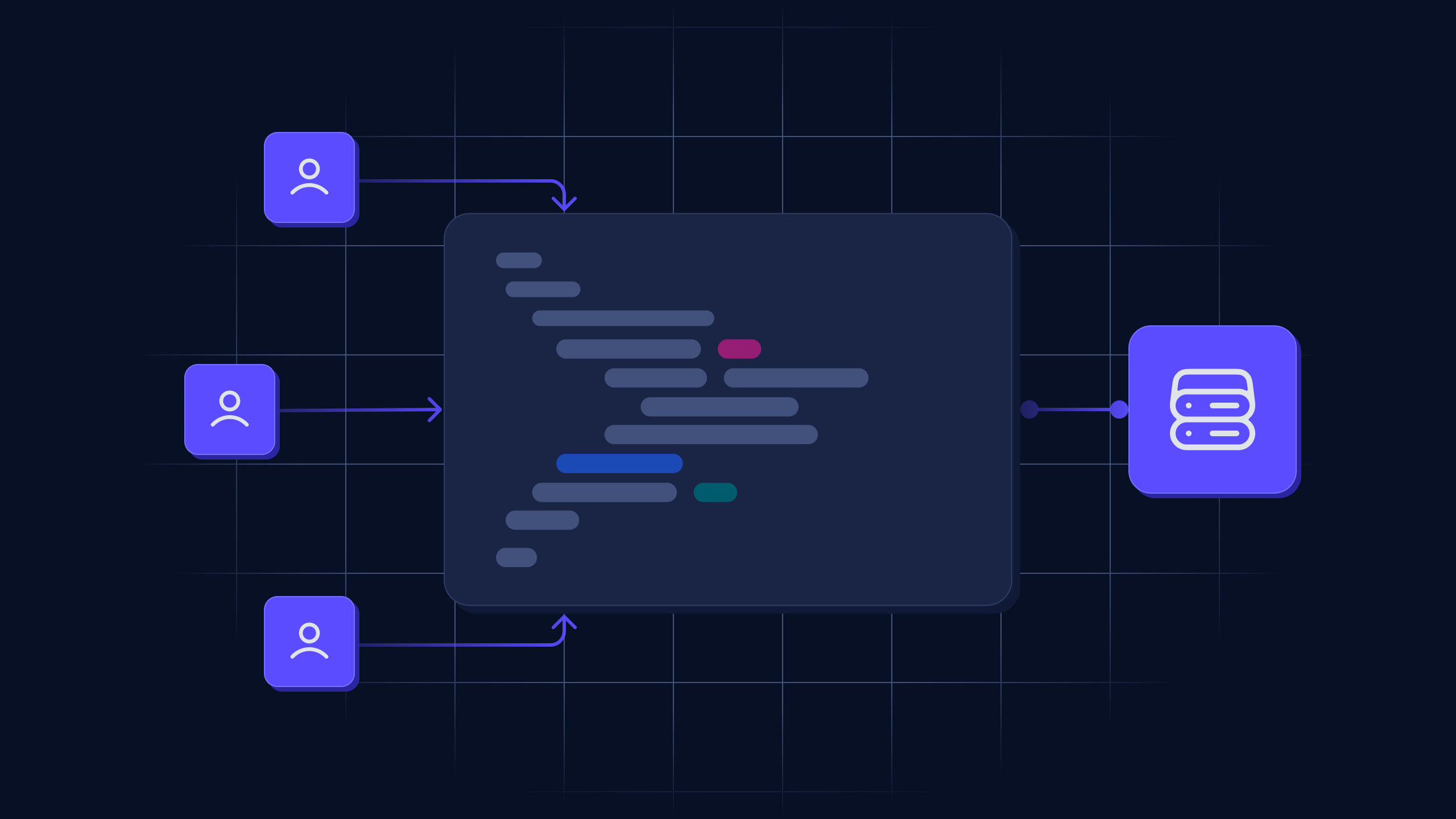1456x819 pixels.
Task: Select the teal highlighted code token
Action: click(x=715, y=492)
